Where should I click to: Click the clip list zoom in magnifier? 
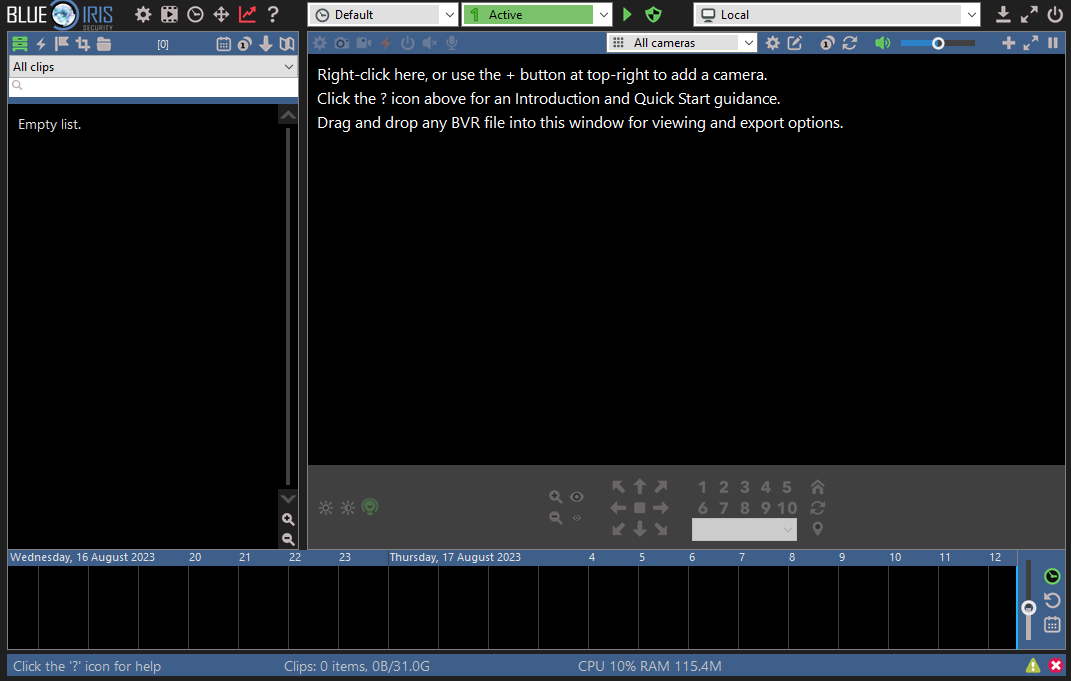tap(288, 519)
